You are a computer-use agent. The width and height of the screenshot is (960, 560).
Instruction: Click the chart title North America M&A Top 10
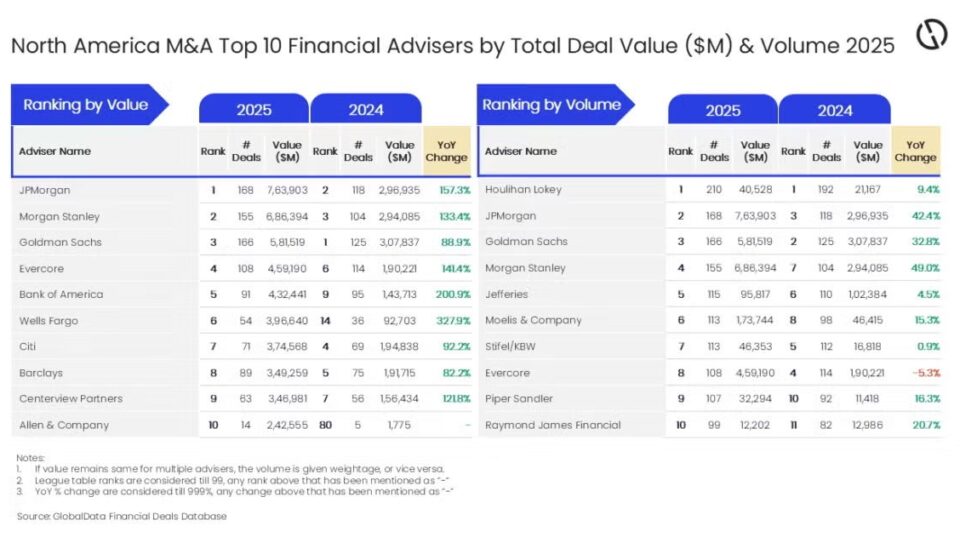tap(452, 46)
